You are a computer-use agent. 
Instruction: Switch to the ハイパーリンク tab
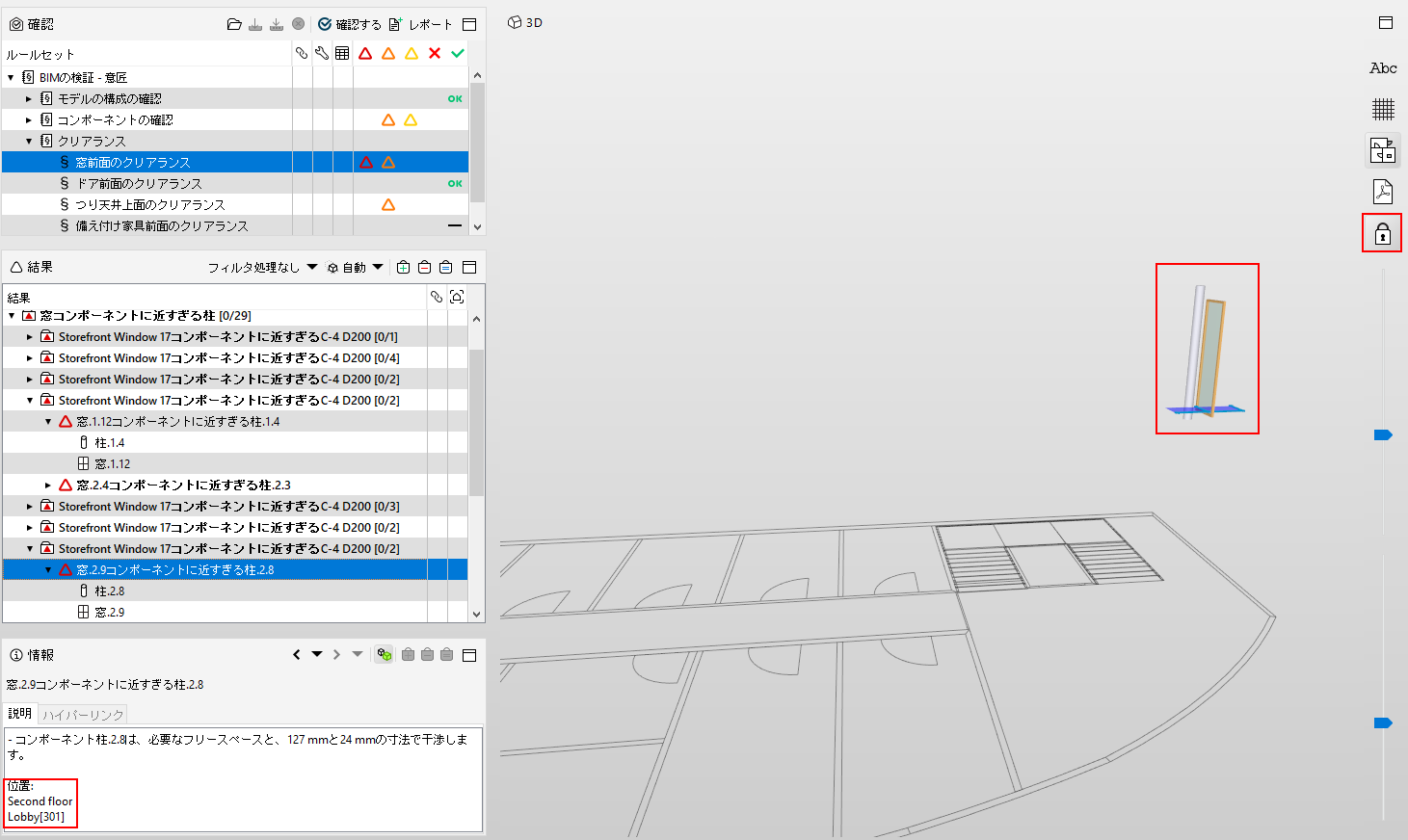point(83,715)
